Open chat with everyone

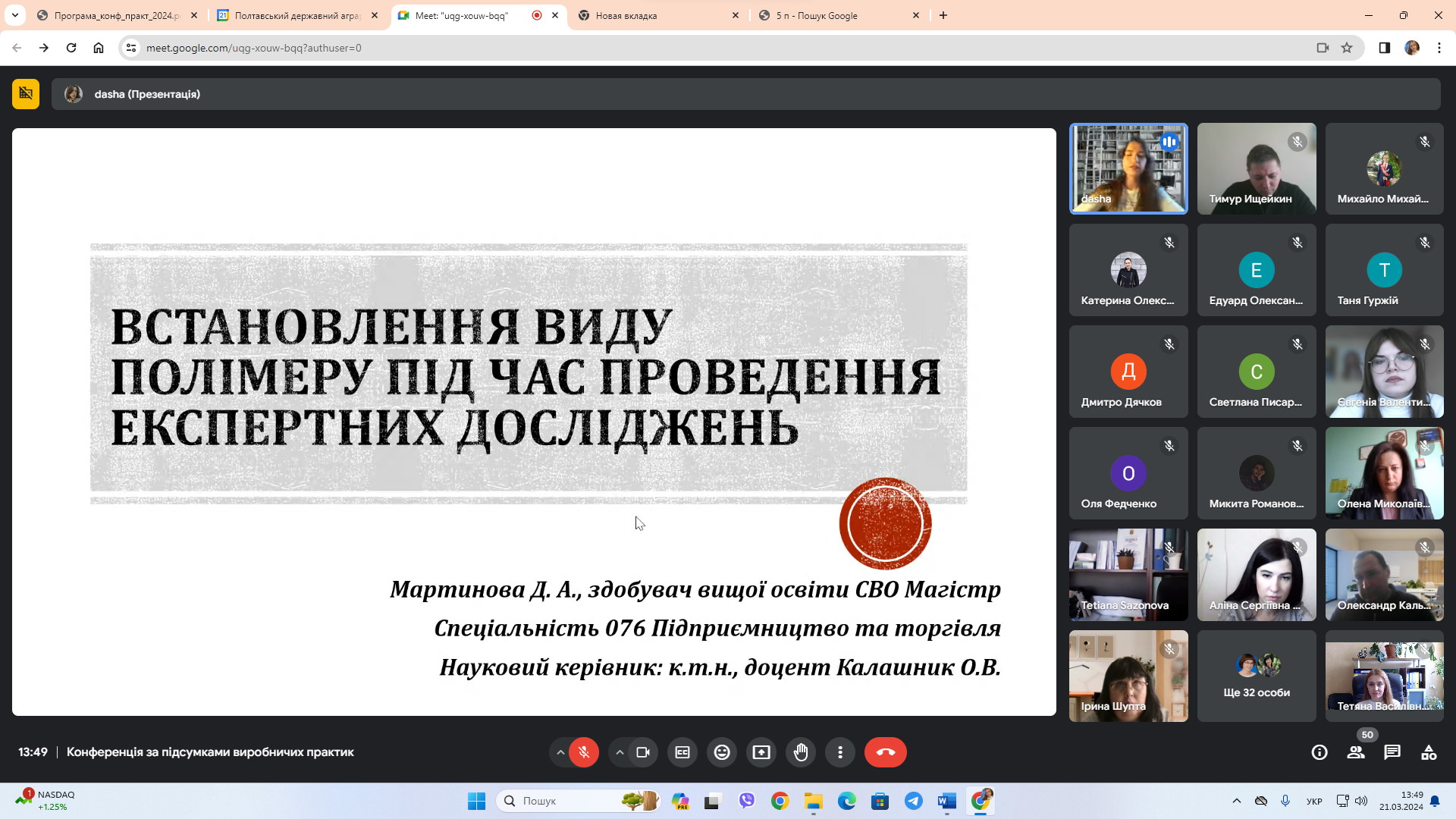tap(1392, 752)
